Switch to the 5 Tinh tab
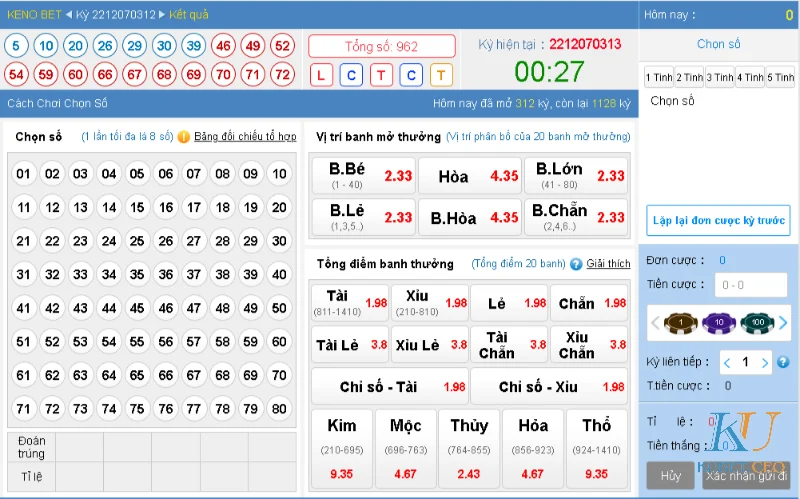The width and height of the screenshot is (800, 499). click(x=780, y=77)
